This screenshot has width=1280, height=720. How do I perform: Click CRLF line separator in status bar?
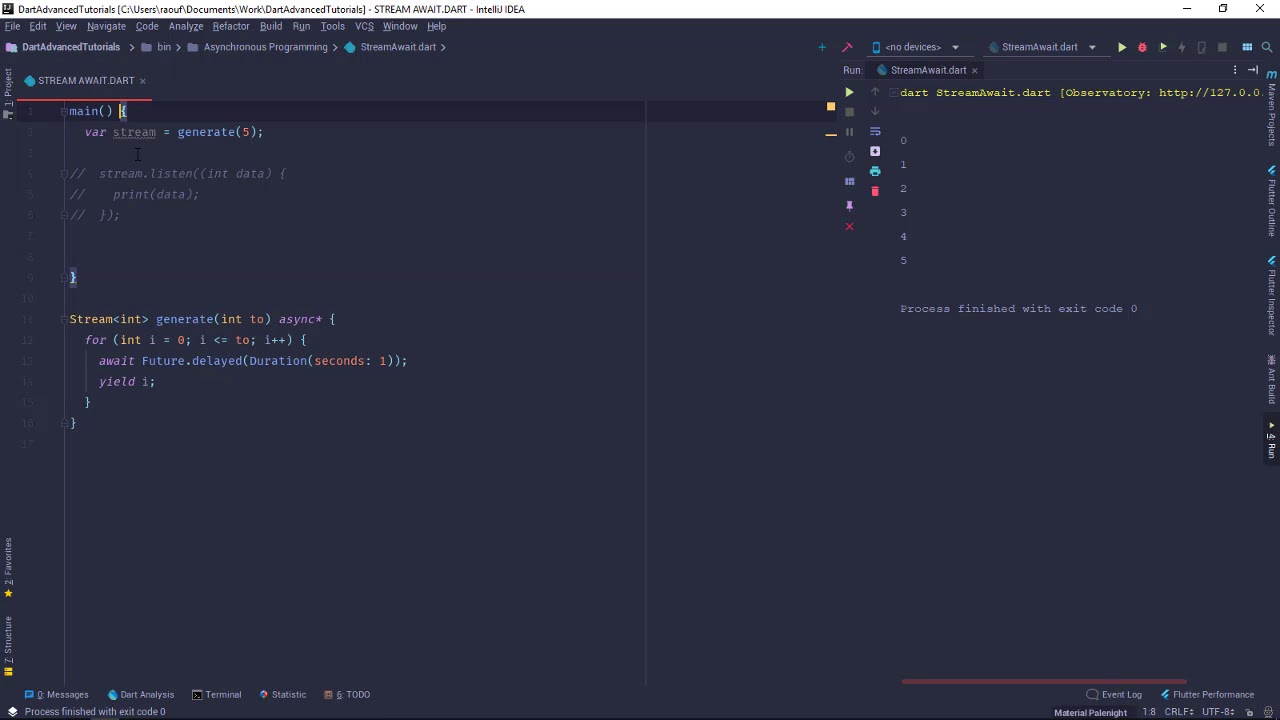click(x=1178, y=712)
